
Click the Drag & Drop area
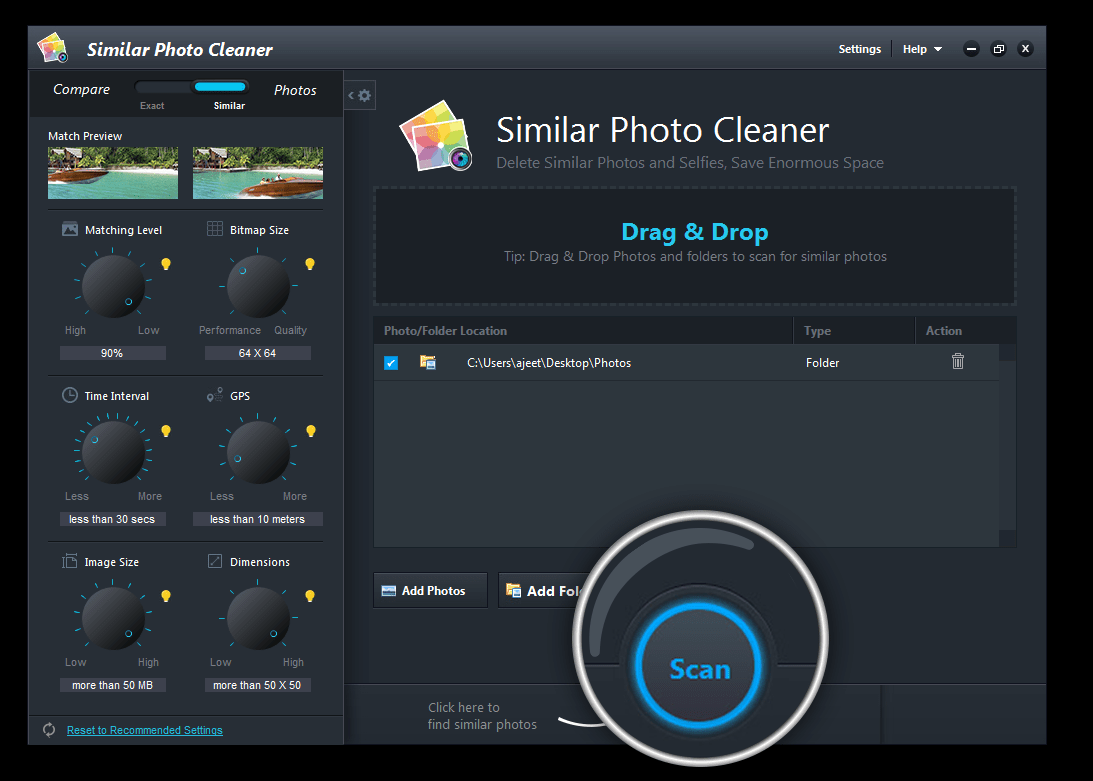click(695, 245)
